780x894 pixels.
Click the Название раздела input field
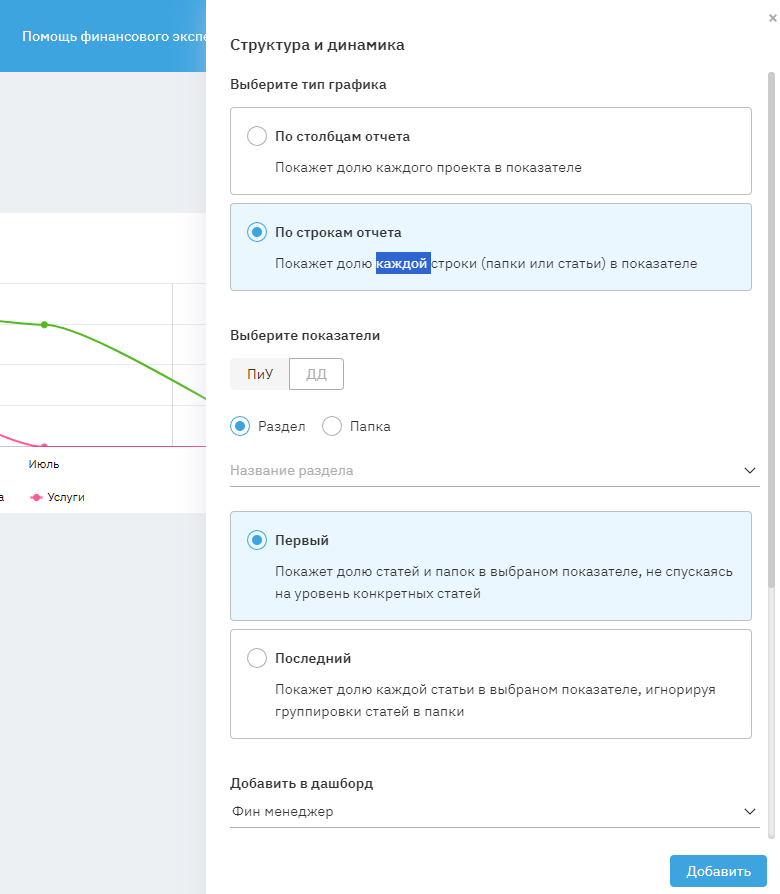[x=480, y=470]
